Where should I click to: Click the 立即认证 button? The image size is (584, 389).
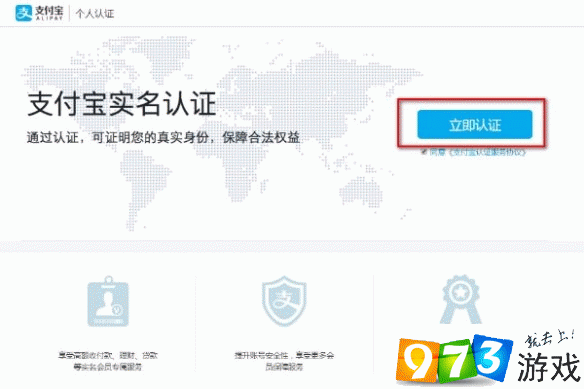474,124
